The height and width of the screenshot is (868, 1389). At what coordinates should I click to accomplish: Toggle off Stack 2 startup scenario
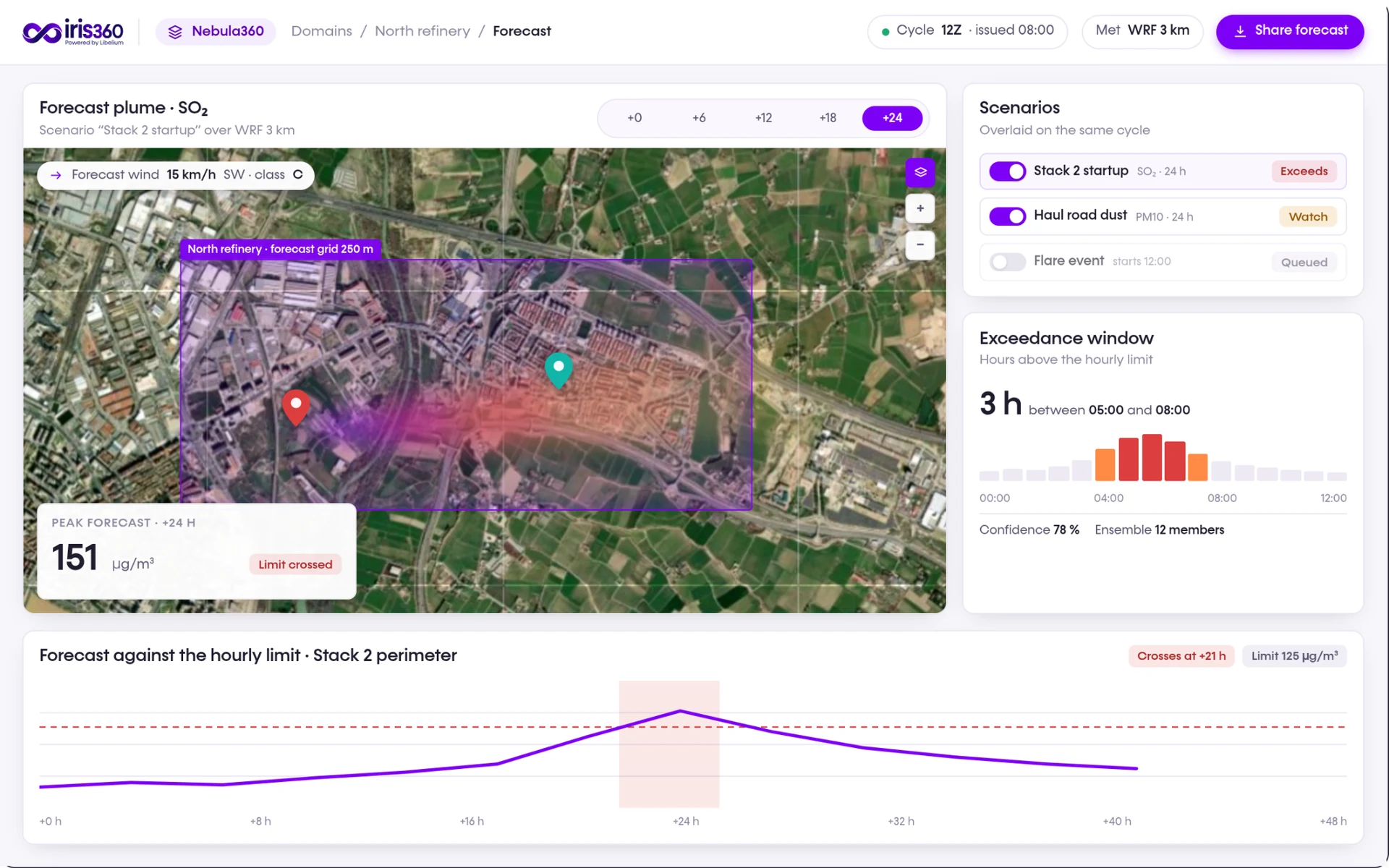[x=1007, y=171]
